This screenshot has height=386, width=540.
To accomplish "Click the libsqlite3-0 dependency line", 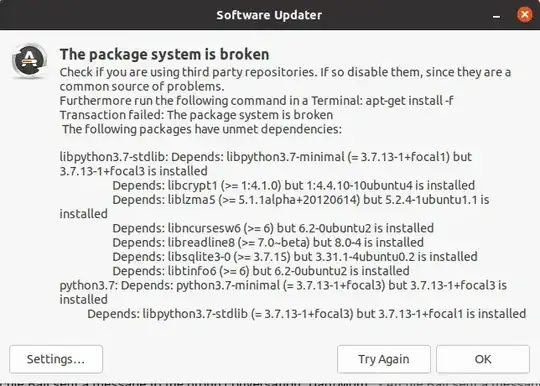I will click(295, 257).
